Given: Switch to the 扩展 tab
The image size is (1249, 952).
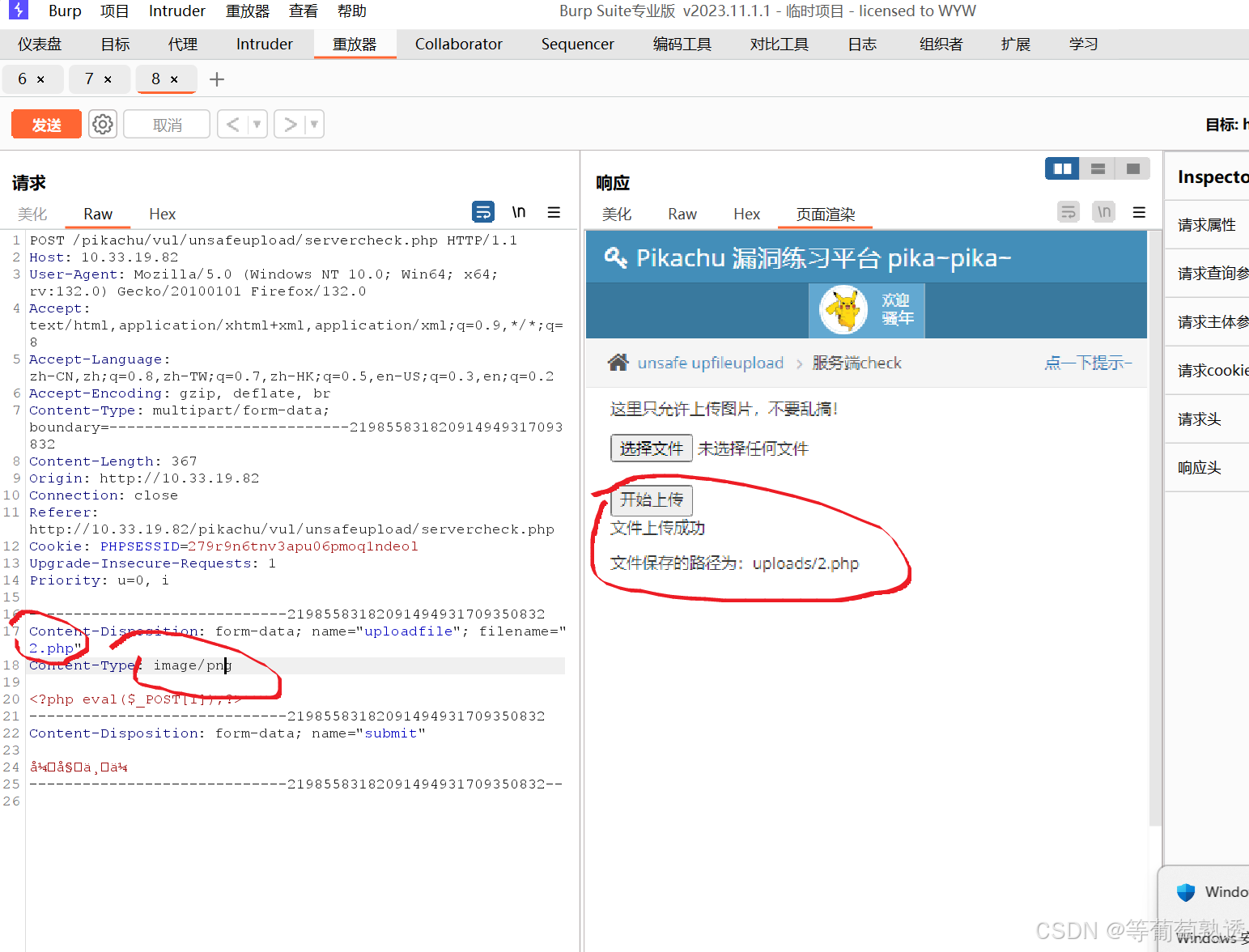Looking at the screenshot, I should [1016, 44].
